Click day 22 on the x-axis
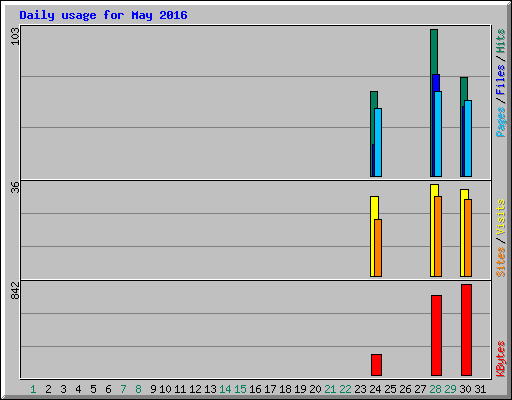512x400 pixels. (345, 389)
